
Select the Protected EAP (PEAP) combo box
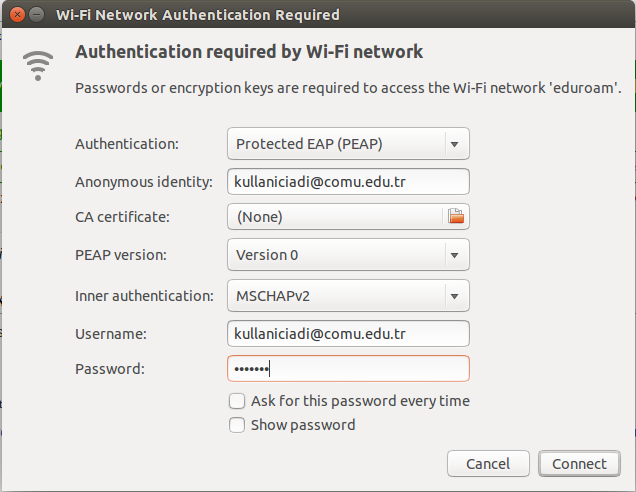[348, 144]
